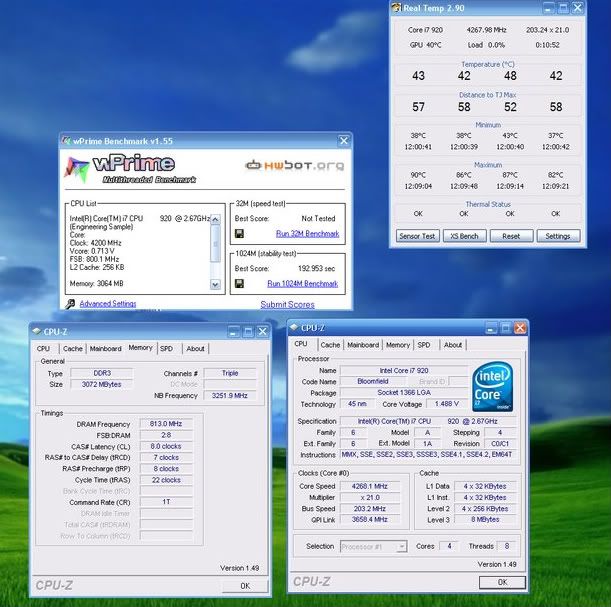Minimize the CPU-Z Memory window
The image size is (611, 607).
(x=233, y=332)
